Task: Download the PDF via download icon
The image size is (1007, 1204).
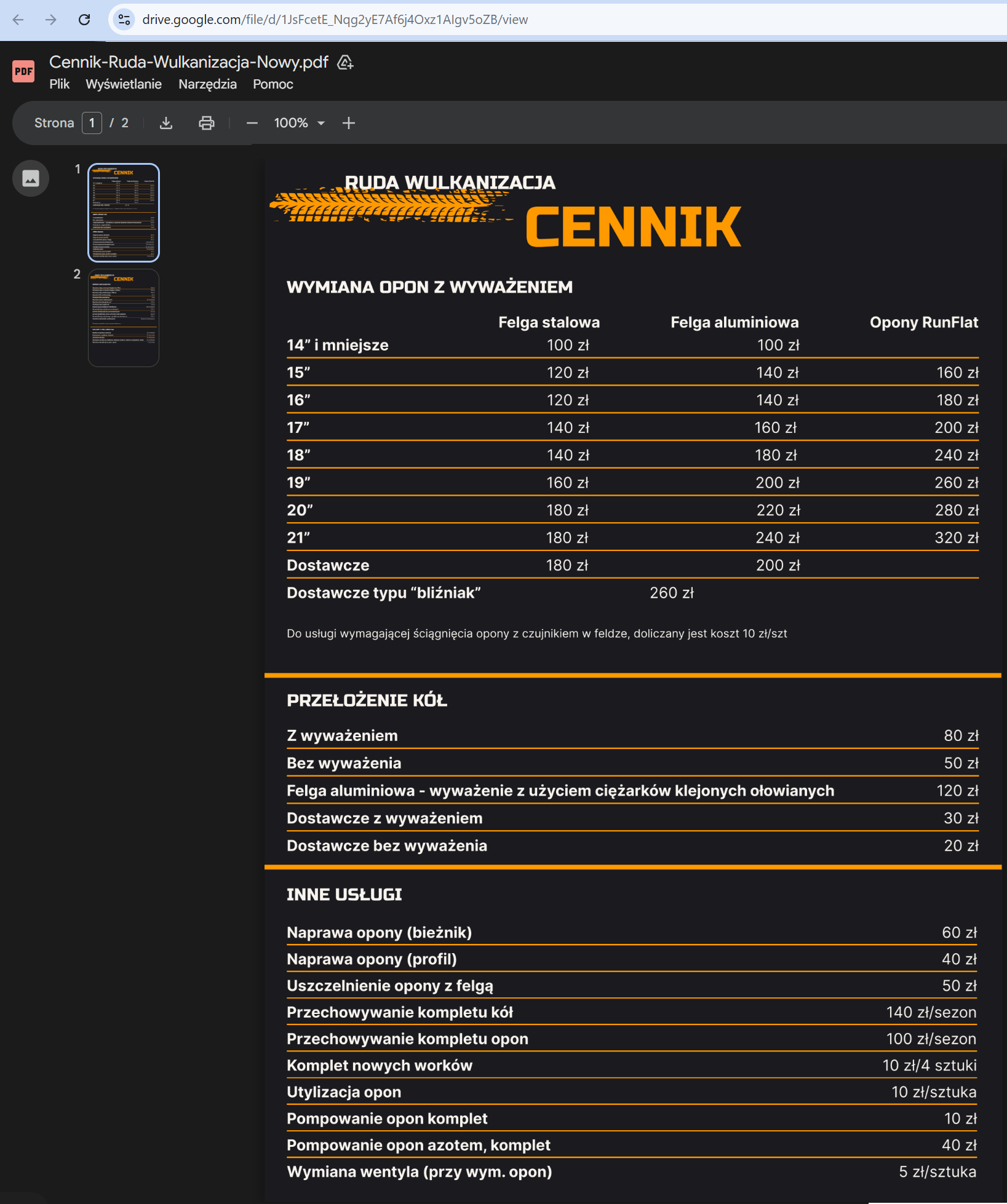Action: tap(166, 123)
